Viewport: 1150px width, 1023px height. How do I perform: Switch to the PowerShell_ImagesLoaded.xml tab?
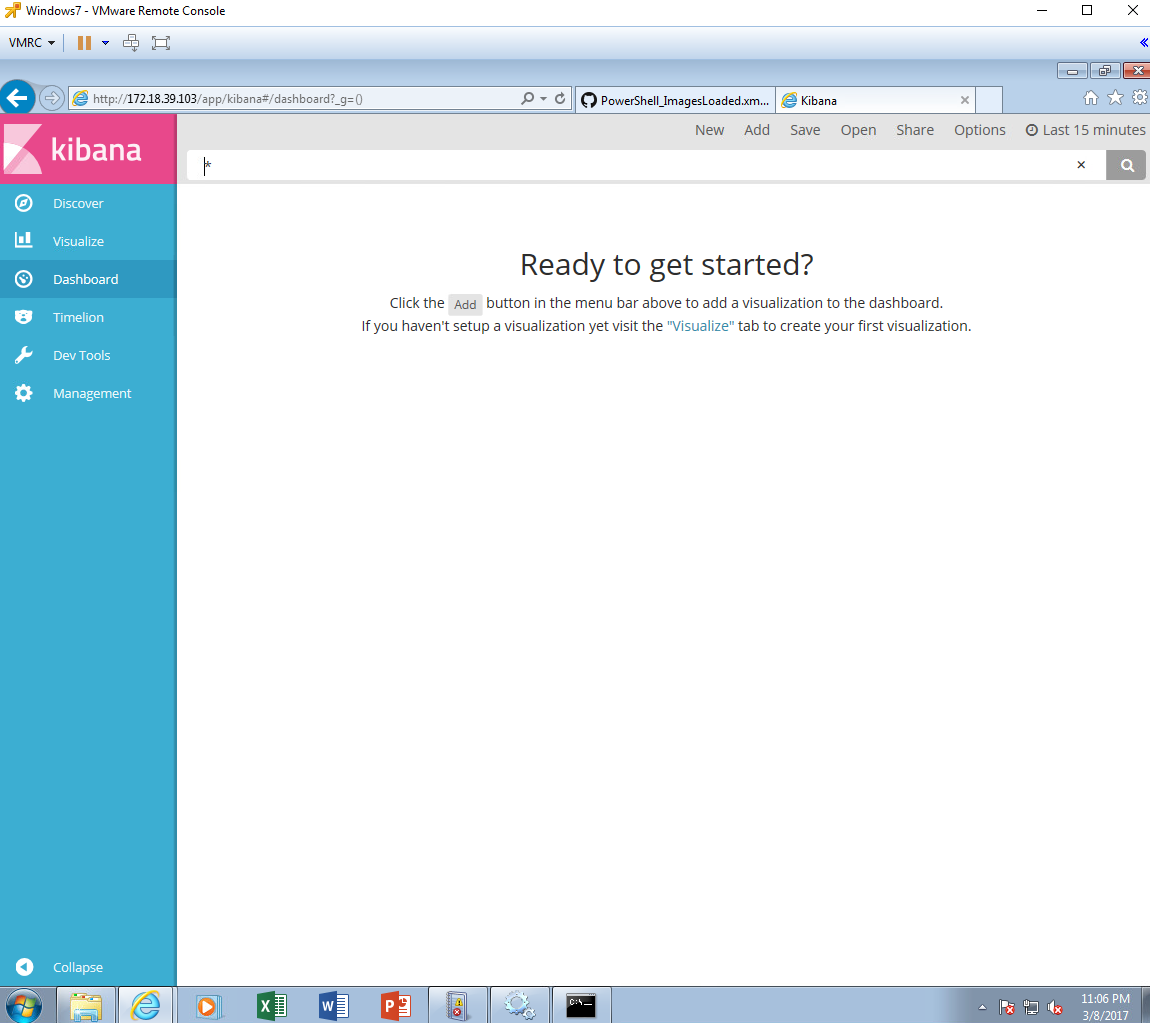675,100
